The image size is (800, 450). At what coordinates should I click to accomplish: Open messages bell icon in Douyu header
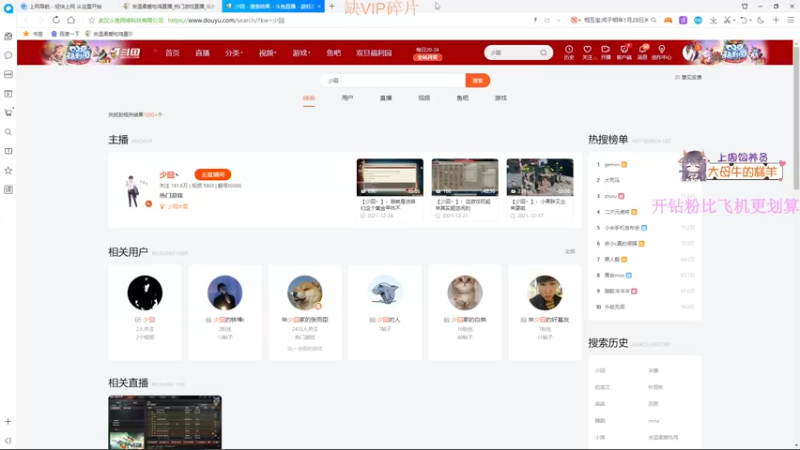[642, 52]
